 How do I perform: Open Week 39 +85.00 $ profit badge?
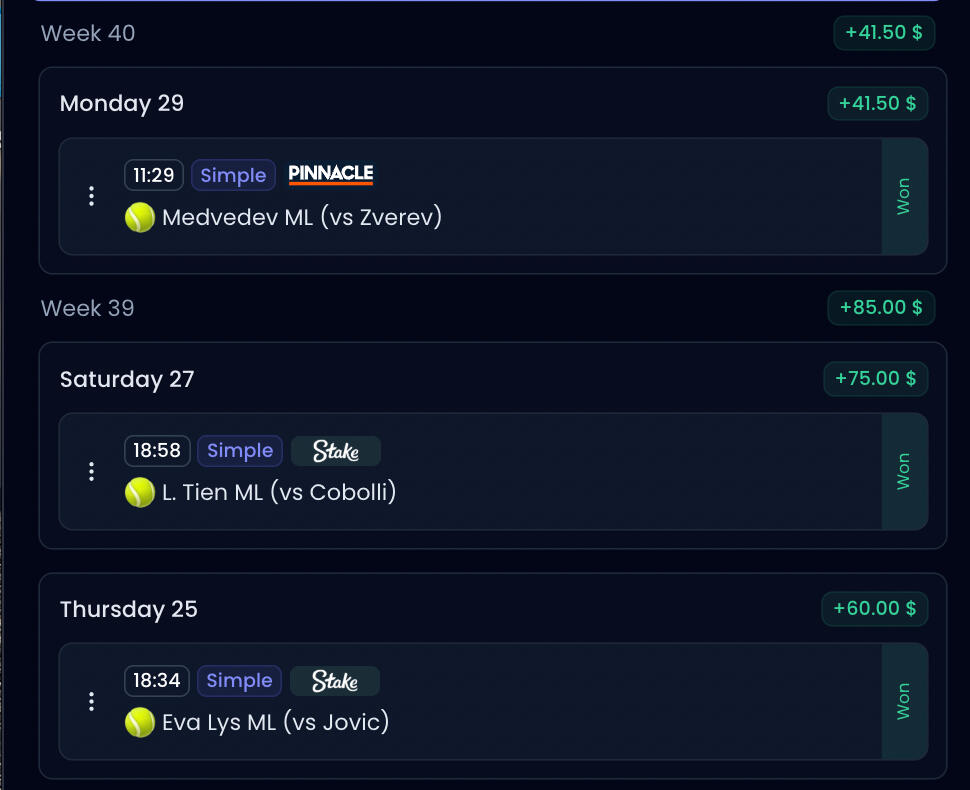(881, 308)
